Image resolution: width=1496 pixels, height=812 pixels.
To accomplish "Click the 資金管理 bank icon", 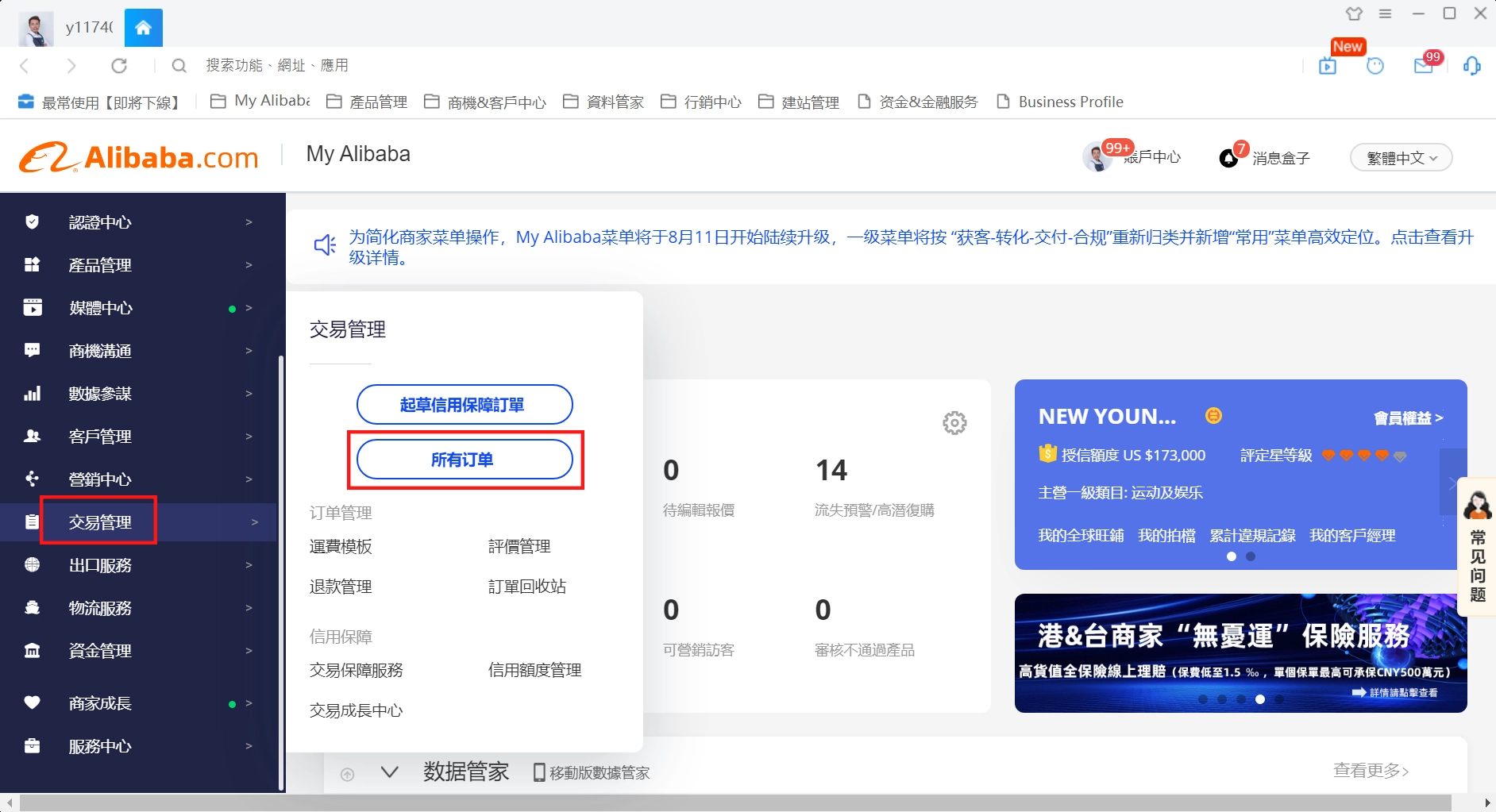I will pos(32,651).
